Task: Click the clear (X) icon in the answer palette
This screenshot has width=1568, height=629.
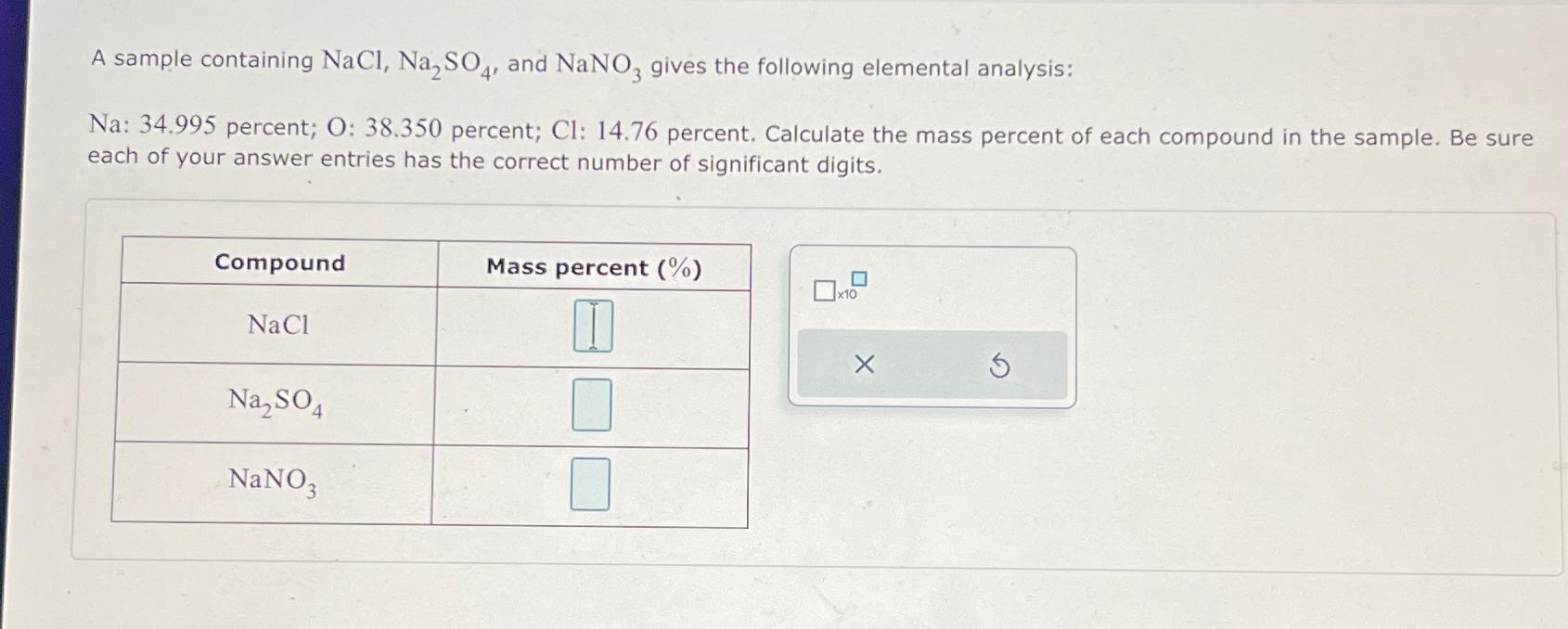Action: pos(865,366)
